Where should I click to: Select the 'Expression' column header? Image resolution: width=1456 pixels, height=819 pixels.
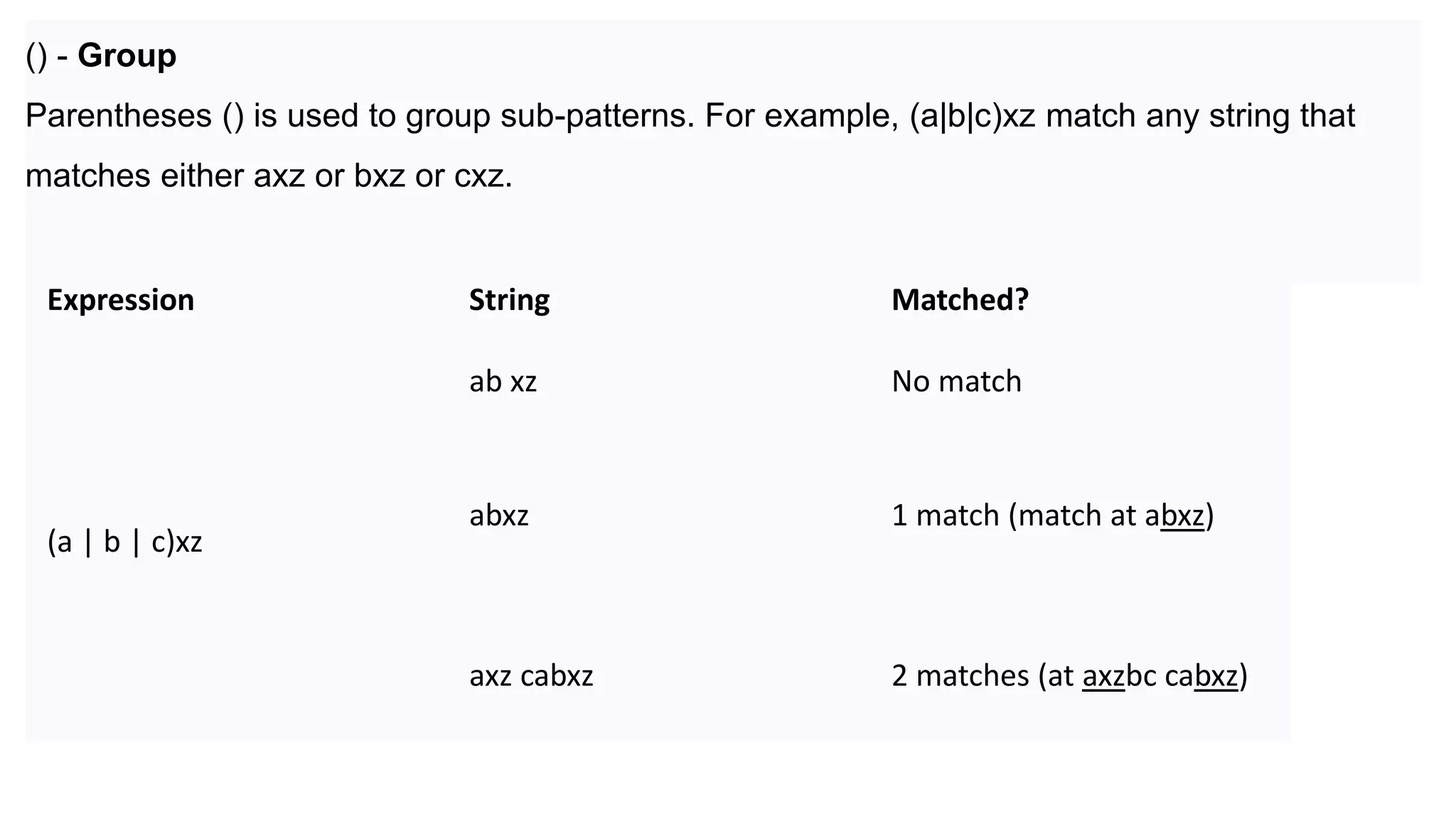(x=120, y=300)
